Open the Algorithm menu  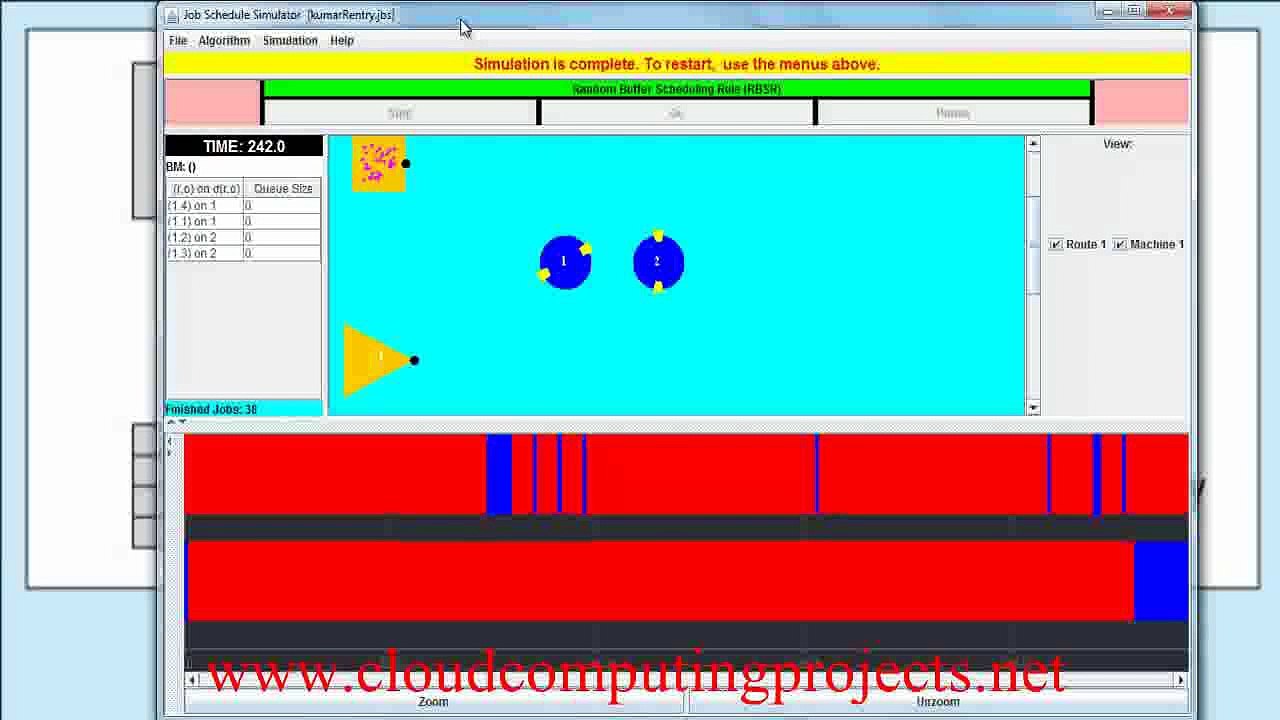tap(224, 41)
